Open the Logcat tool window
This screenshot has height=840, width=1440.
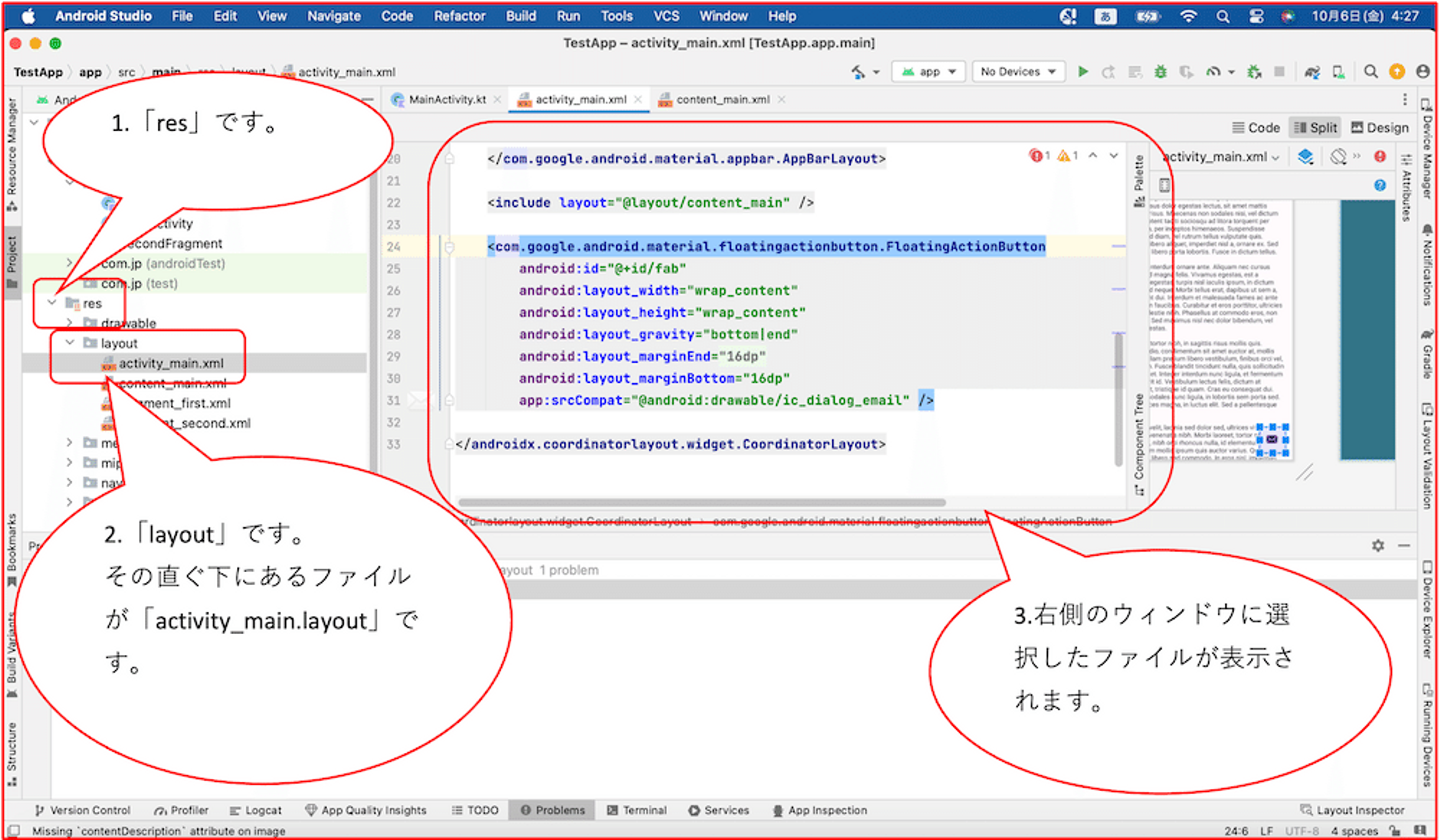(256, 810)
